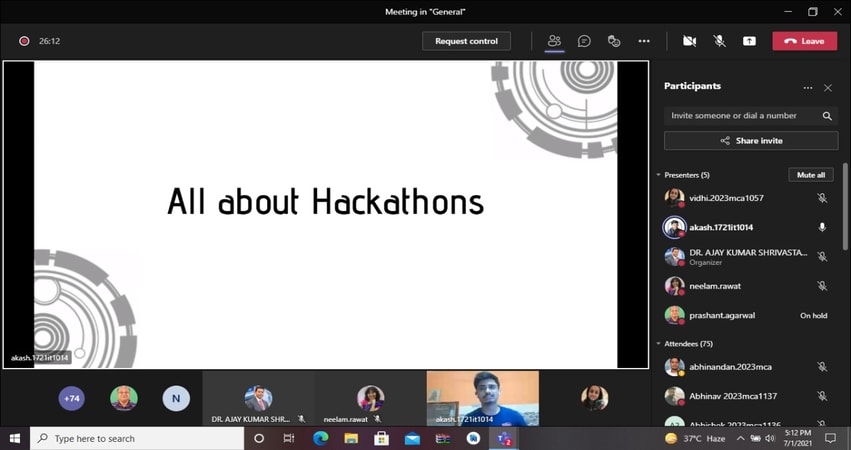This screenshot has width=851, height=450.
Task: Click the share content icon
Action: pyautogui.click(x=749, y=41)
